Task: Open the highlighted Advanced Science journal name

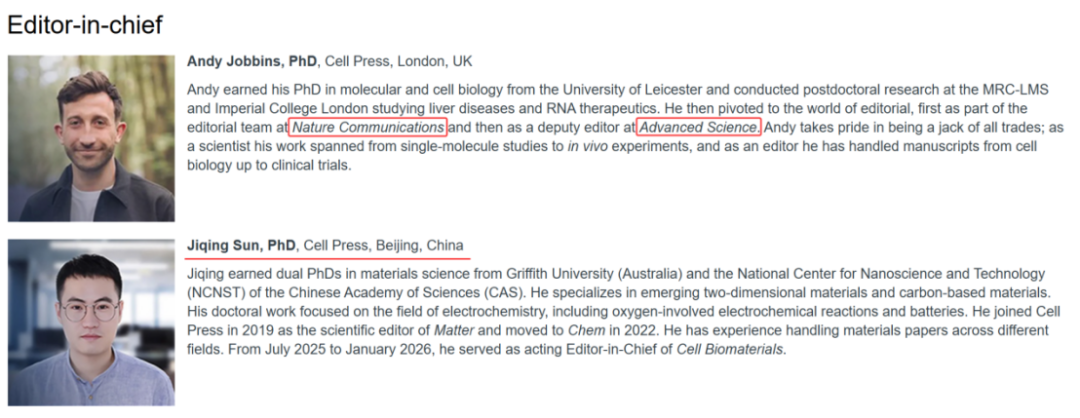Action: pos(698,128)
